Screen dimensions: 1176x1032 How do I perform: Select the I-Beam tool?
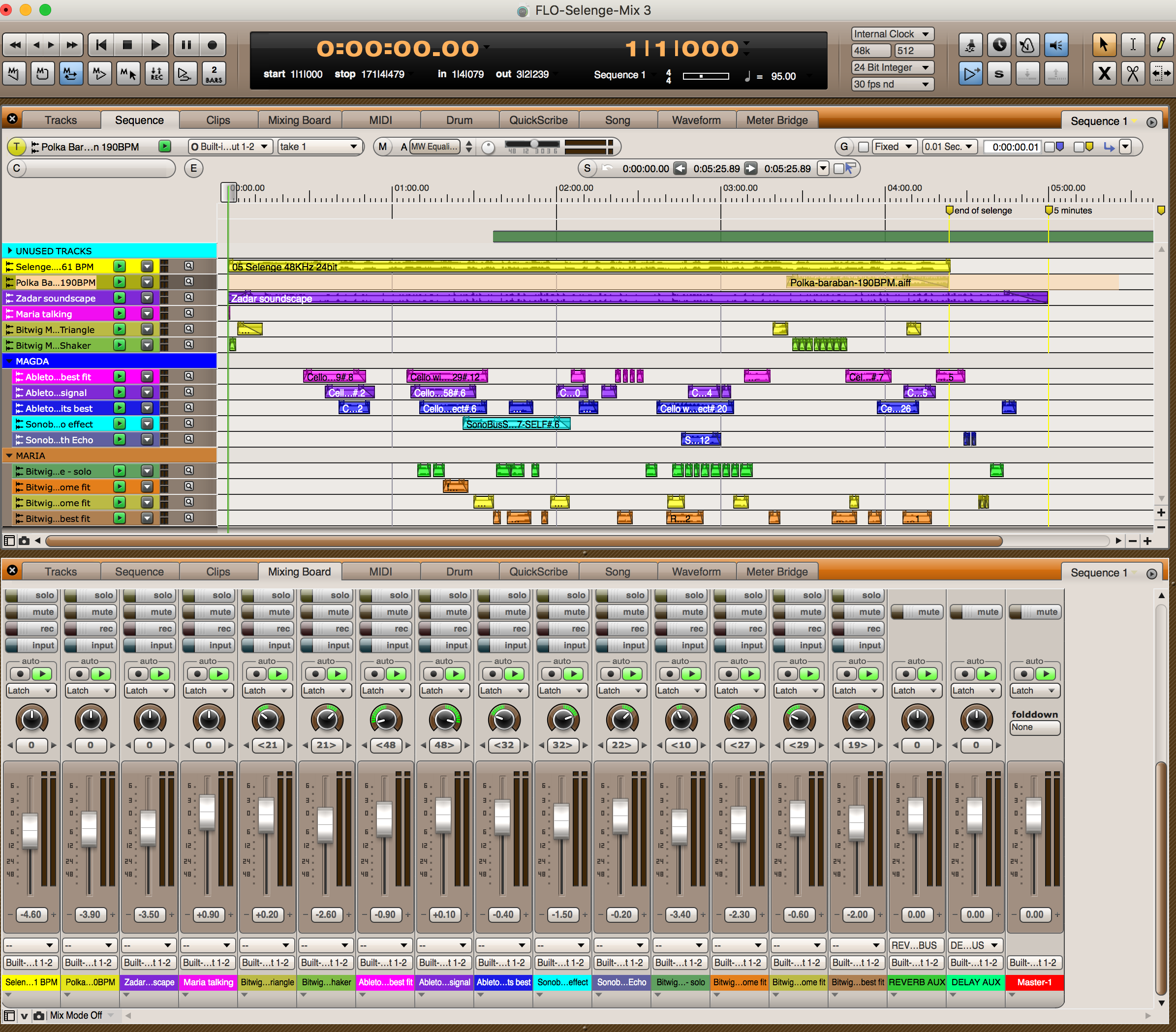[1132, 45]
